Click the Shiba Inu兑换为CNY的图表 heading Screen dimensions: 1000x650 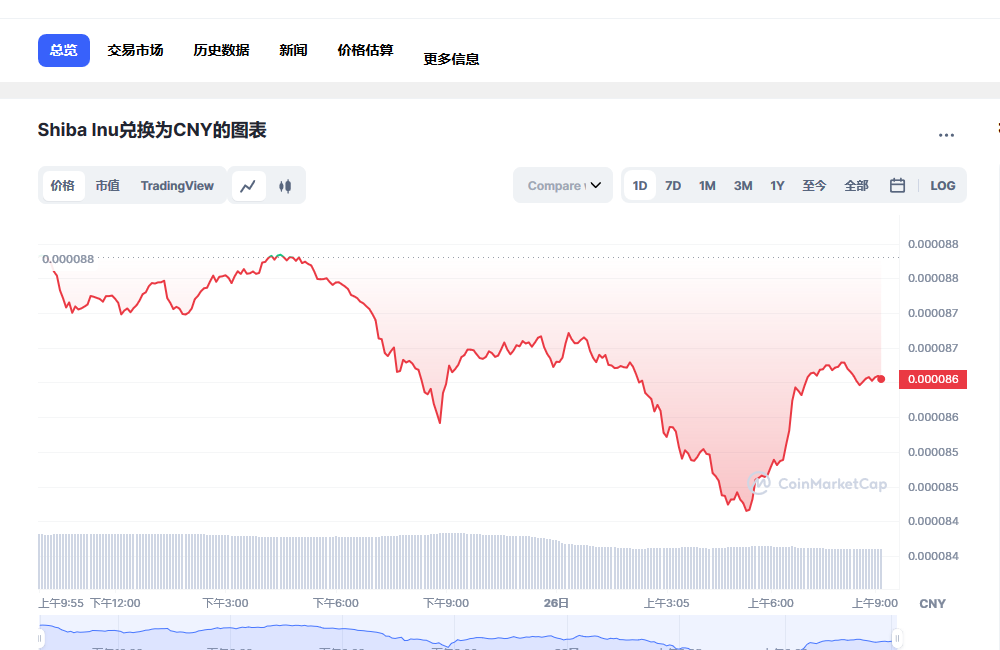point(152,130)
